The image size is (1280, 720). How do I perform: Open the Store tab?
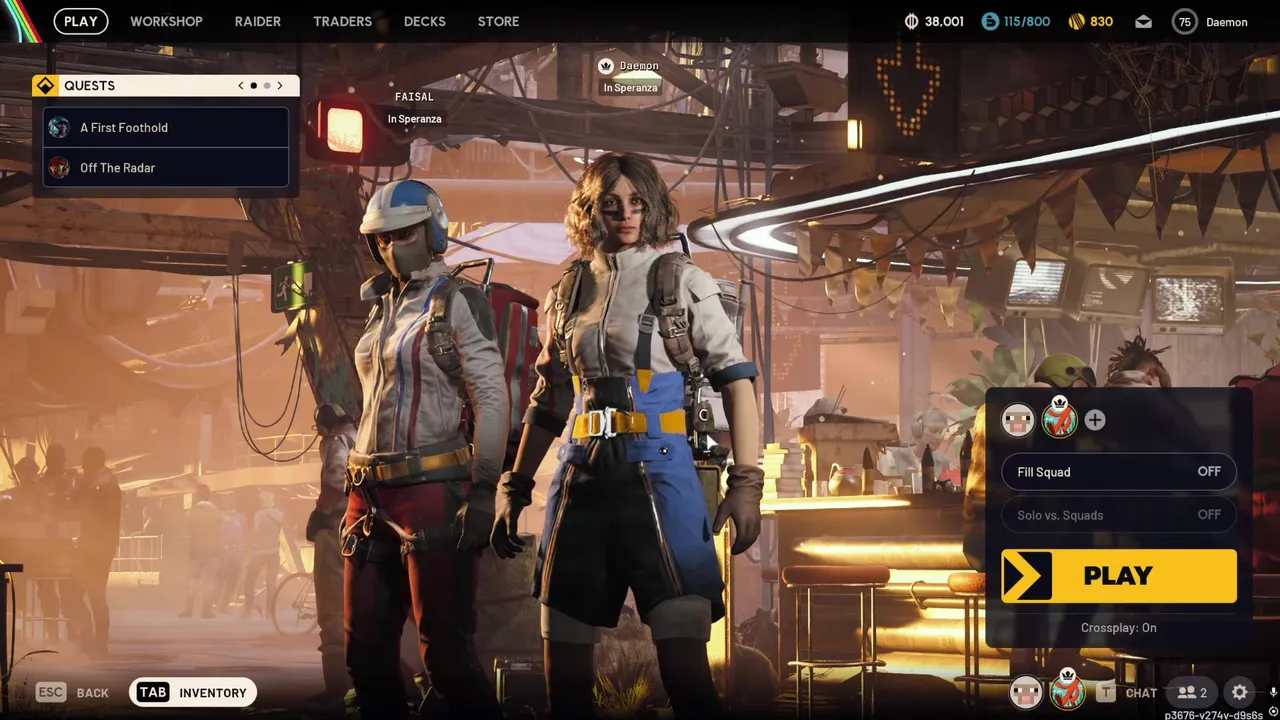pos(498,21)
